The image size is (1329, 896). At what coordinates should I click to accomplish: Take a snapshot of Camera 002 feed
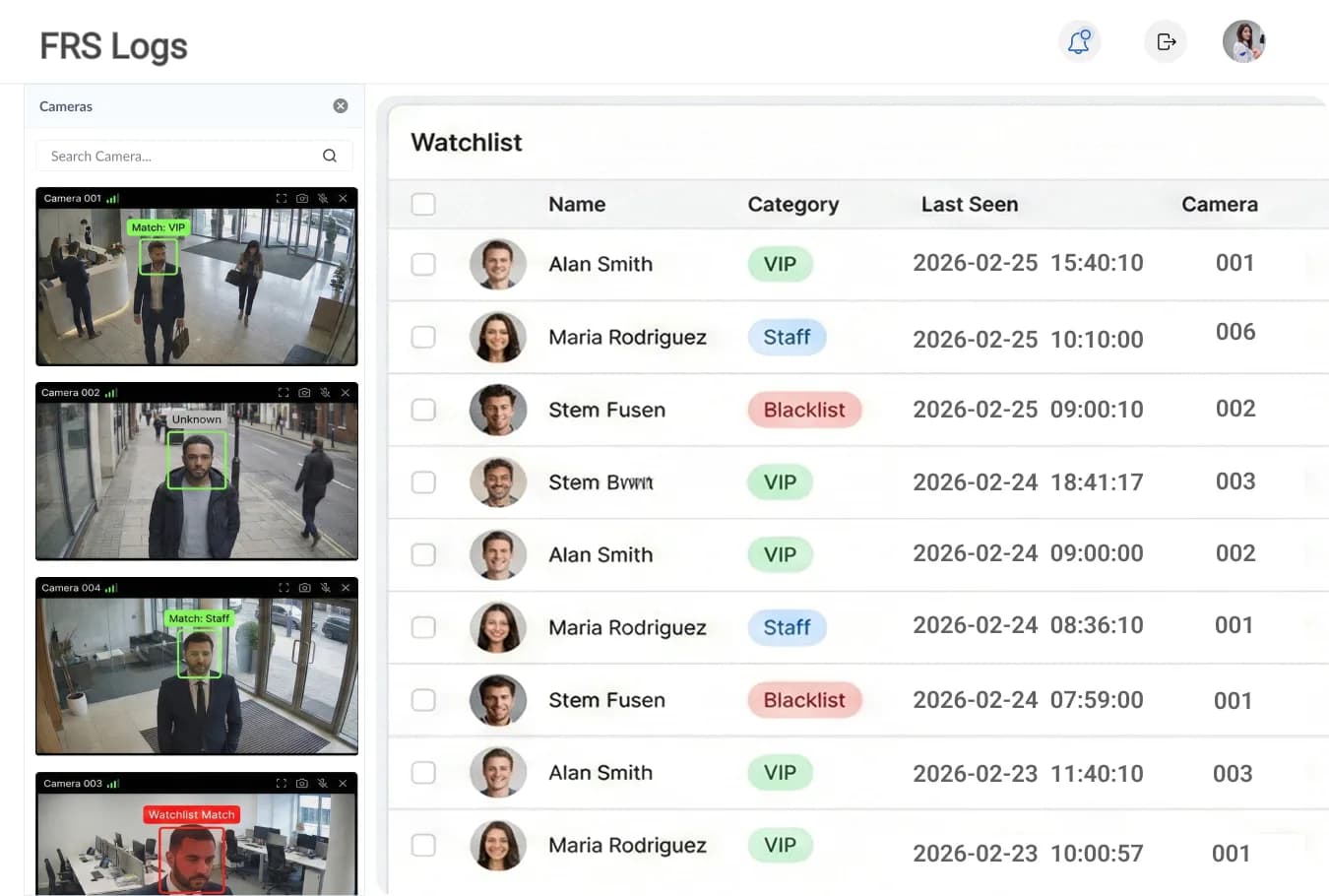(x=302, y=392)
